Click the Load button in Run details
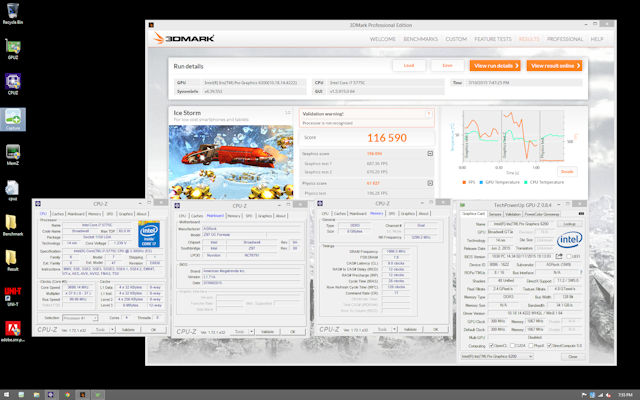 [409, 66]
